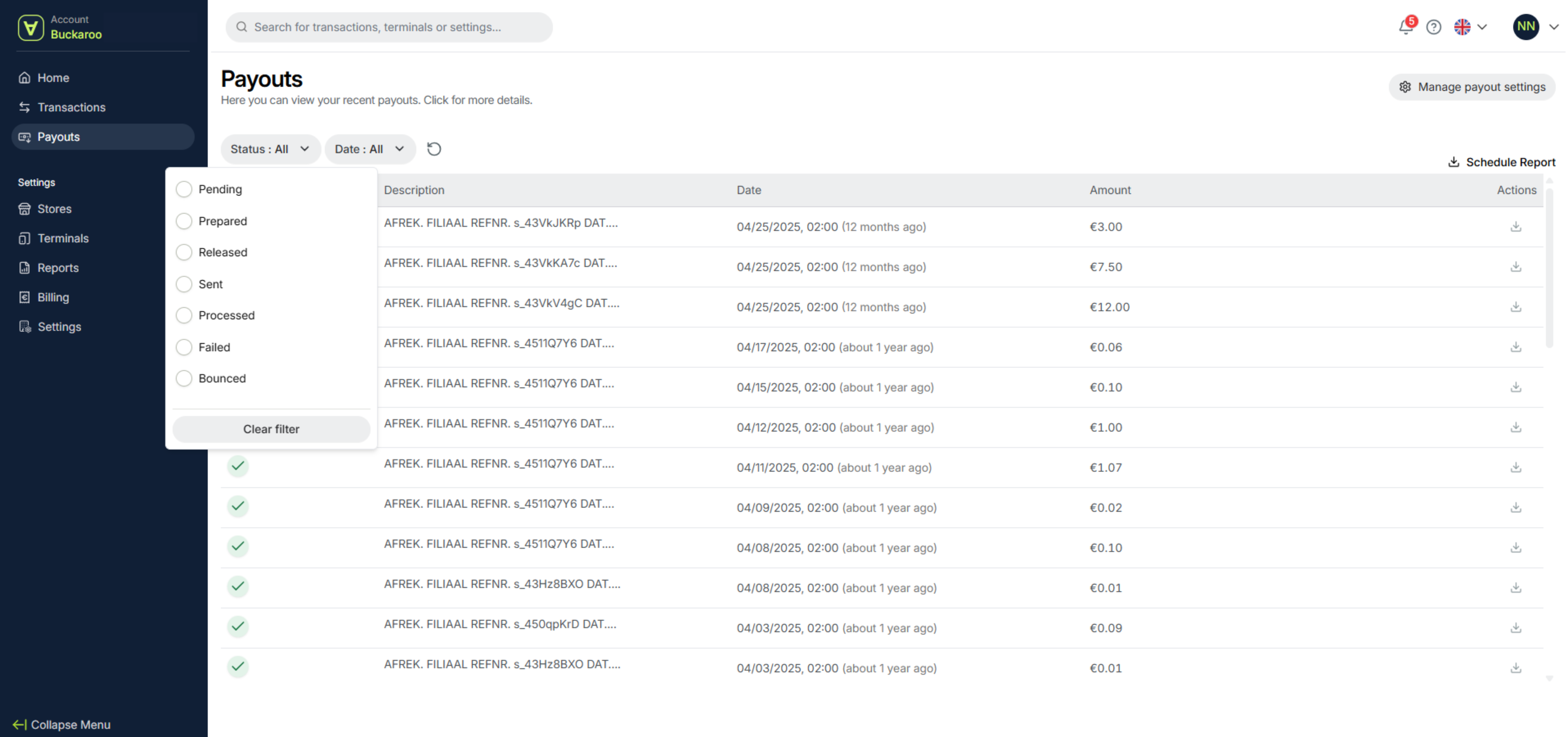Select the Pending status radio
Viewport: 1568px width, 737px height.
(x=184, y=189)
